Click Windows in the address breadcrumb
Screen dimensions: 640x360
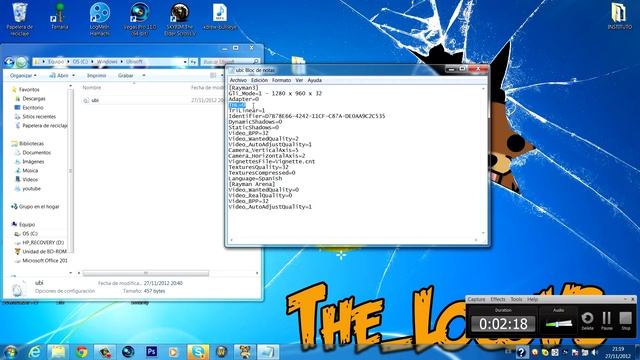(107, 62)
